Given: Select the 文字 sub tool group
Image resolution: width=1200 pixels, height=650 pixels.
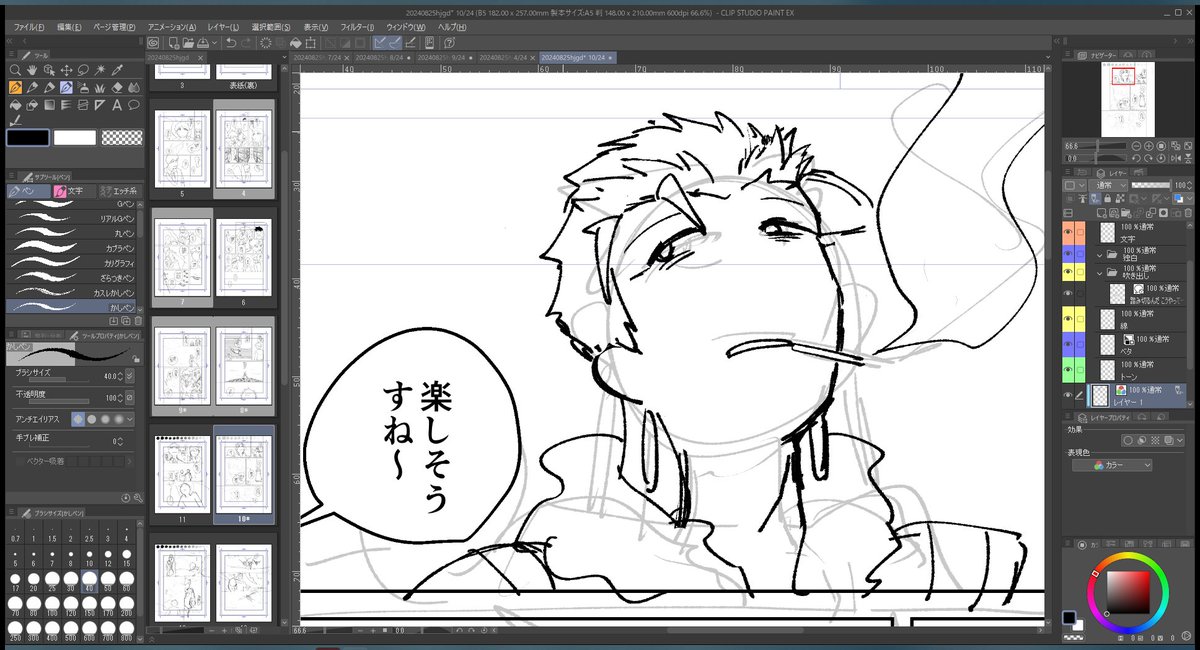Looking at the screenshot, I should click(75, 190).
